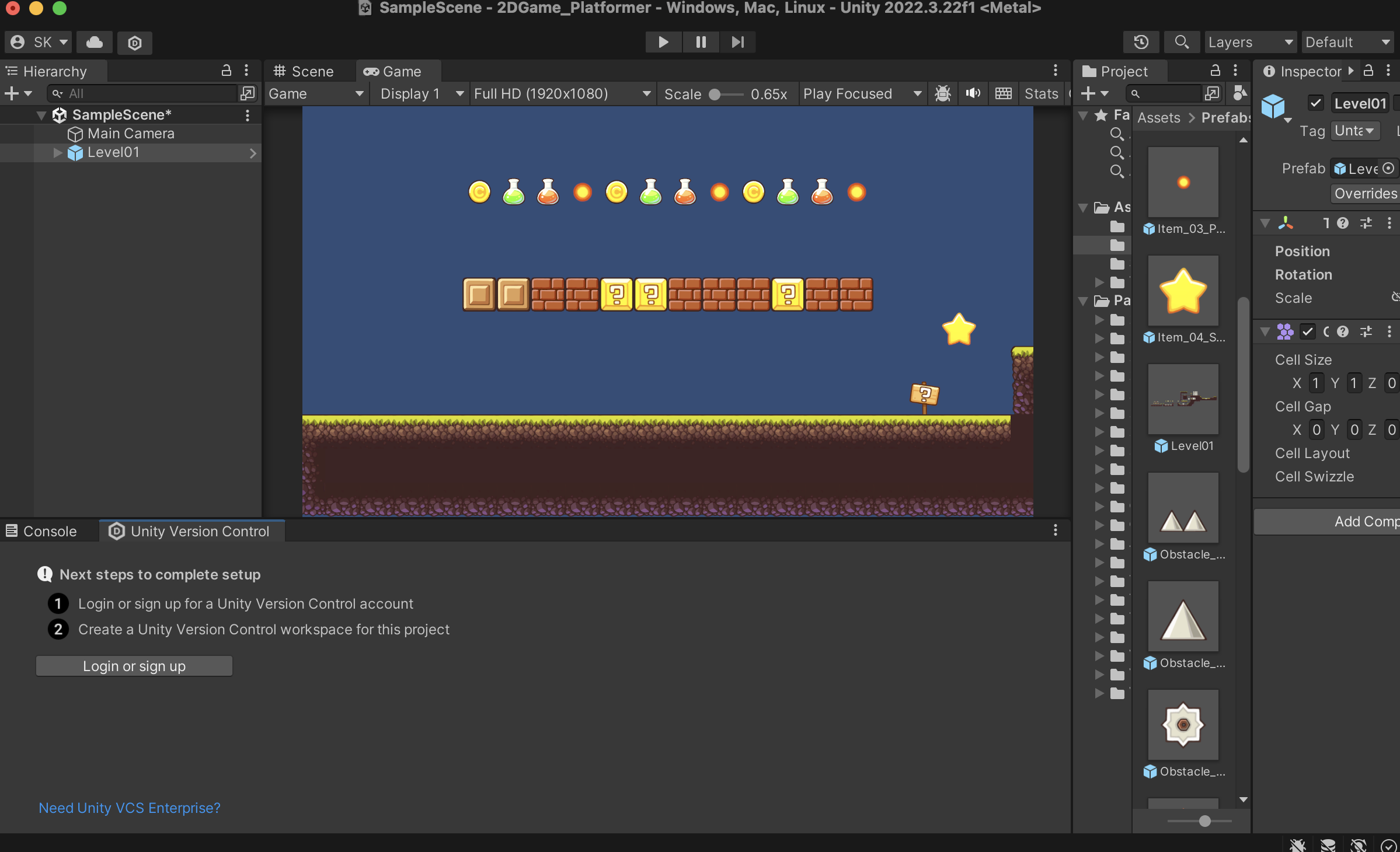Open the Display 1 dropdown

coord(421,93)
